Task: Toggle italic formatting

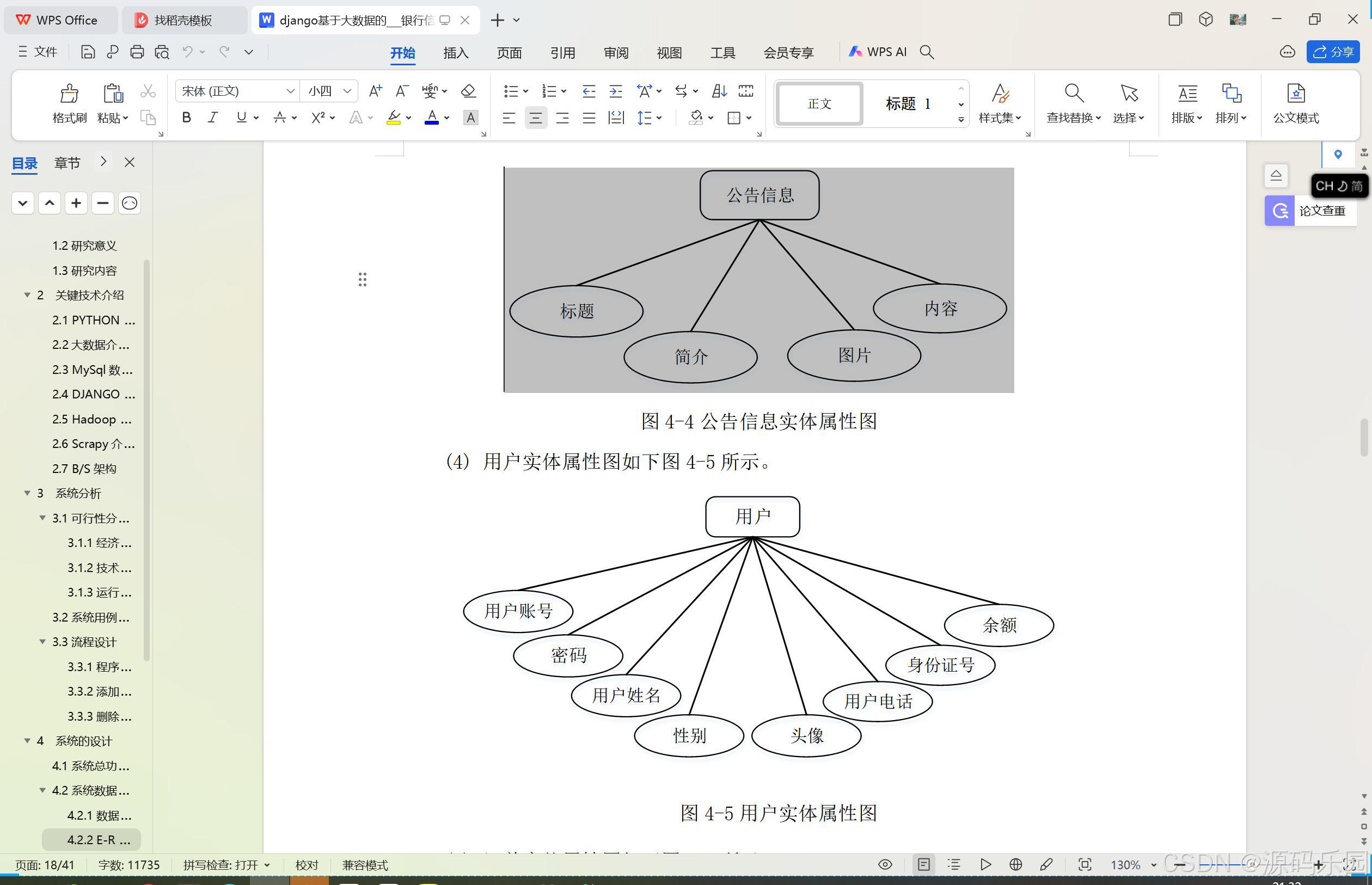Action: [213, 117]
